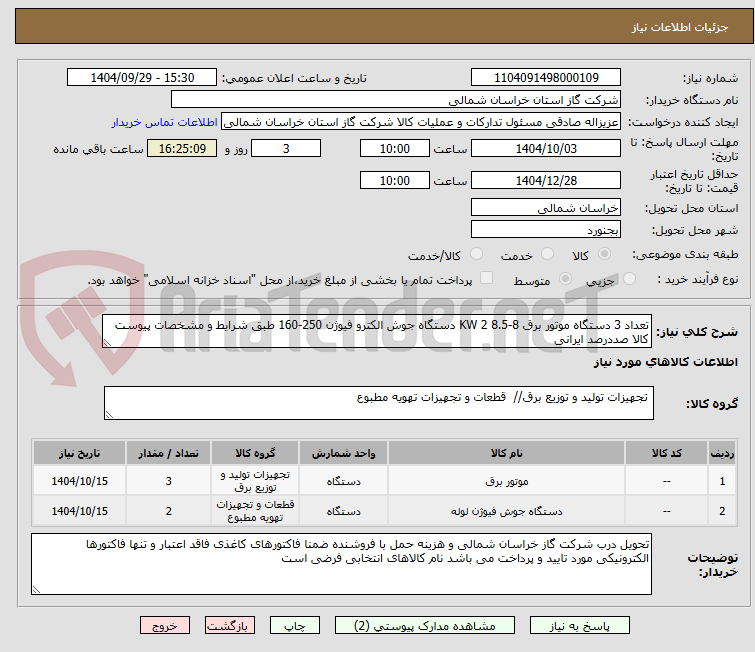Click the شماره نیاز field 1104091498000109
The width and height of the screenshot is (755, 652).
point(546,77)
